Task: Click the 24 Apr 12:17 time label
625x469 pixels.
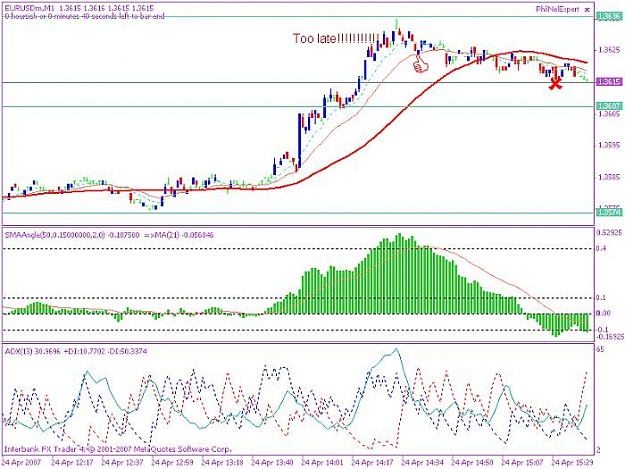Action: coord(72,463)
